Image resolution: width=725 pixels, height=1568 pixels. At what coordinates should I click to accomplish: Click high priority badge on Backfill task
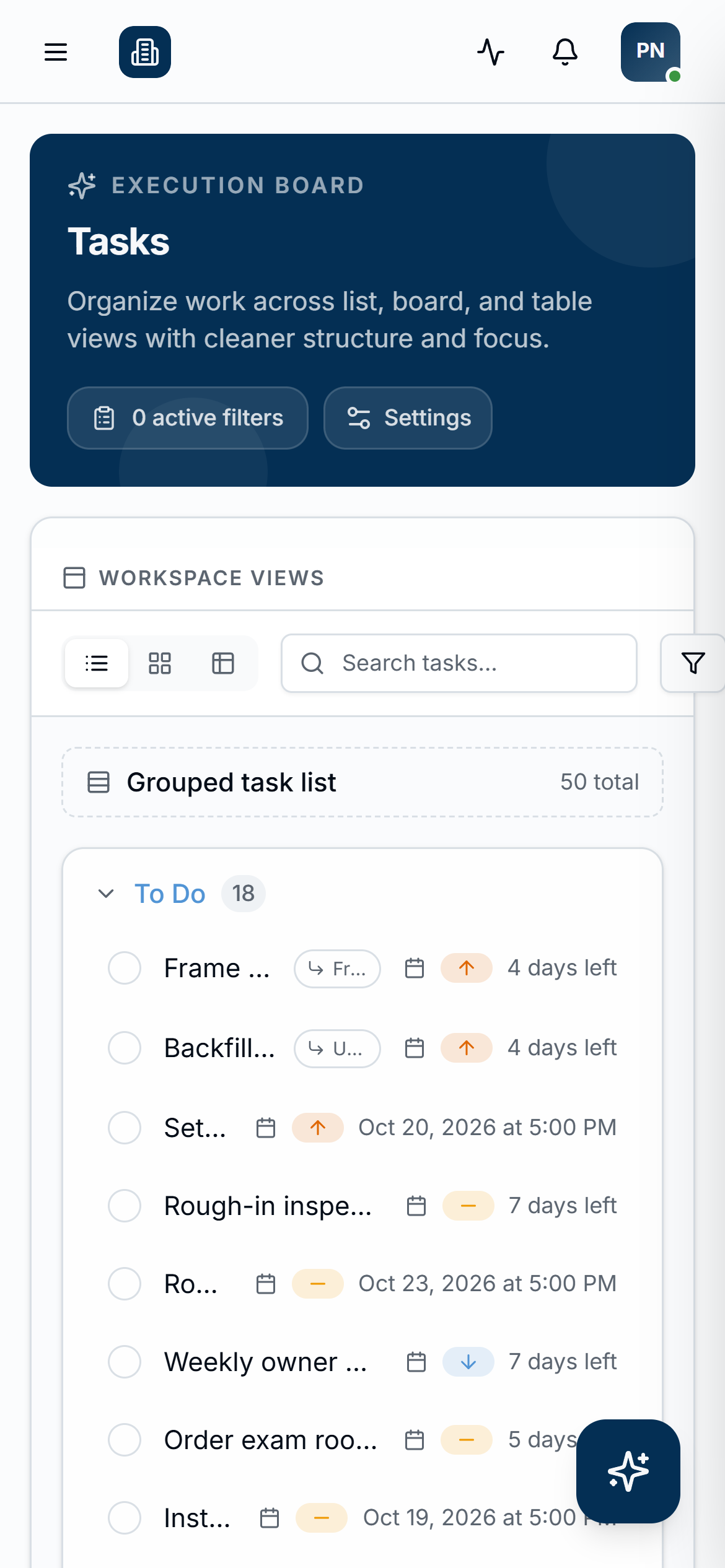pos(467,1048)
